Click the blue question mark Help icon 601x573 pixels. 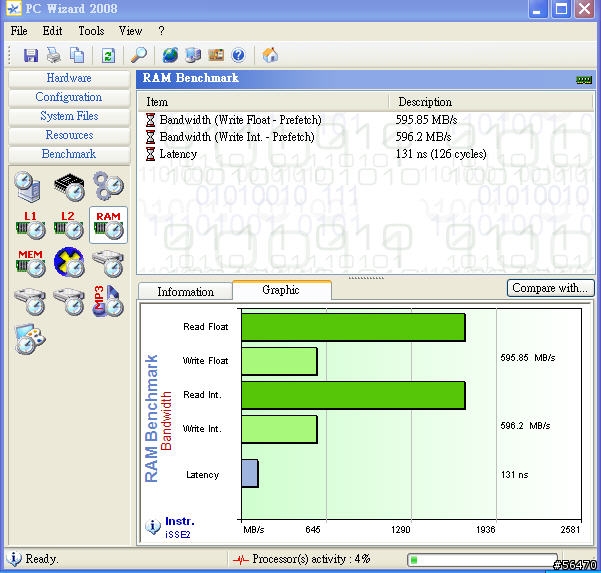point(238,55)
